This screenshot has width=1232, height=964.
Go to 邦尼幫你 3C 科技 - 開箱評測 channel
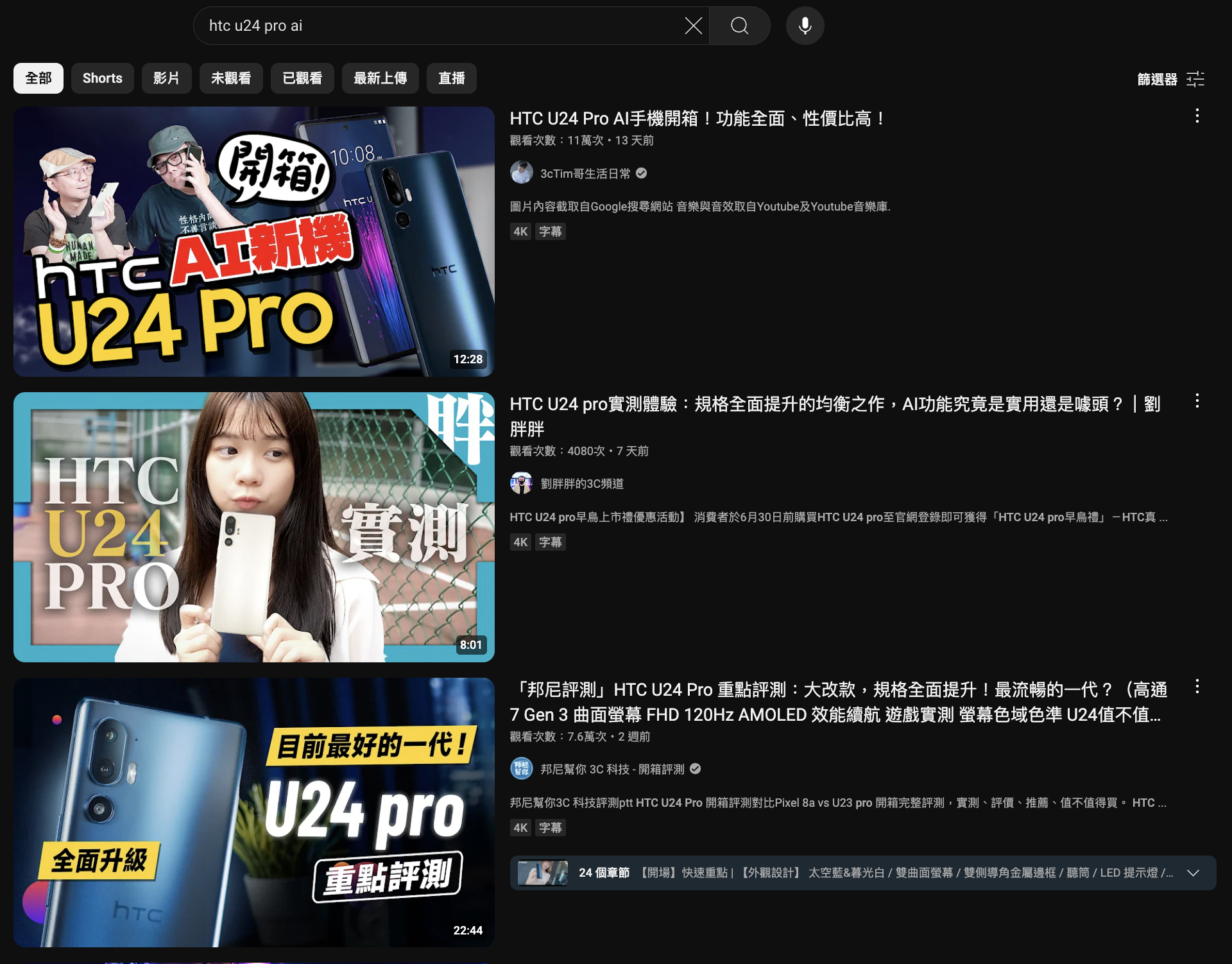(x=612, y=769)
